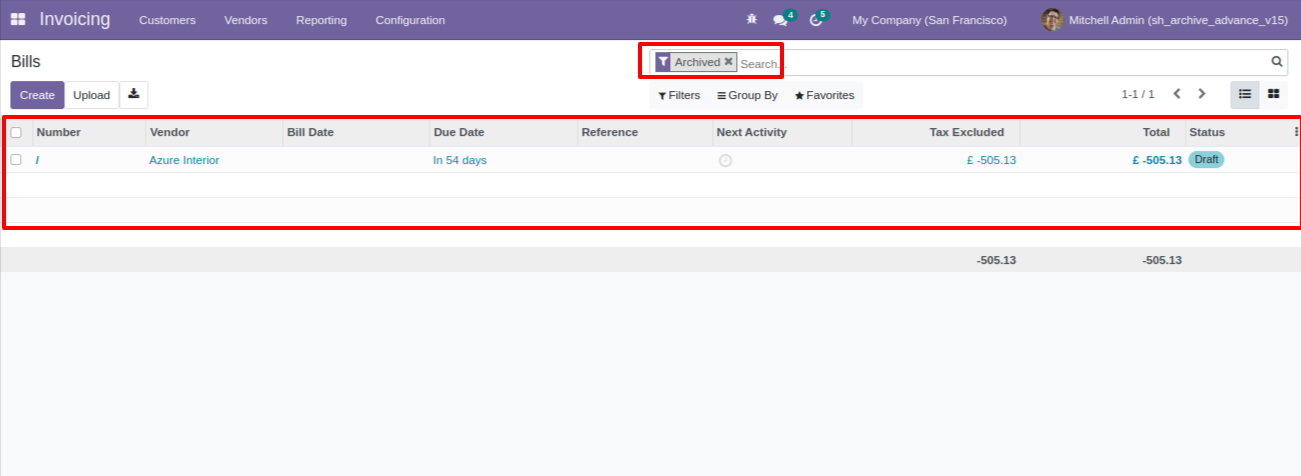The height and width of the screenshot is (476, 1301).
Task: Click the Draft status badge
Action: click(1206, 160)
